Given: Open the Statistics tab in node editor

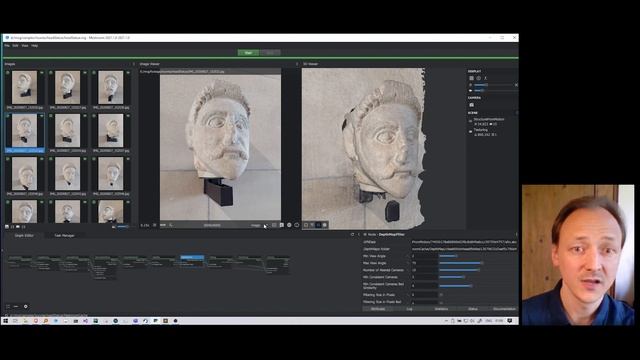Looking at the screenshot, I should [x=441, y=309].
